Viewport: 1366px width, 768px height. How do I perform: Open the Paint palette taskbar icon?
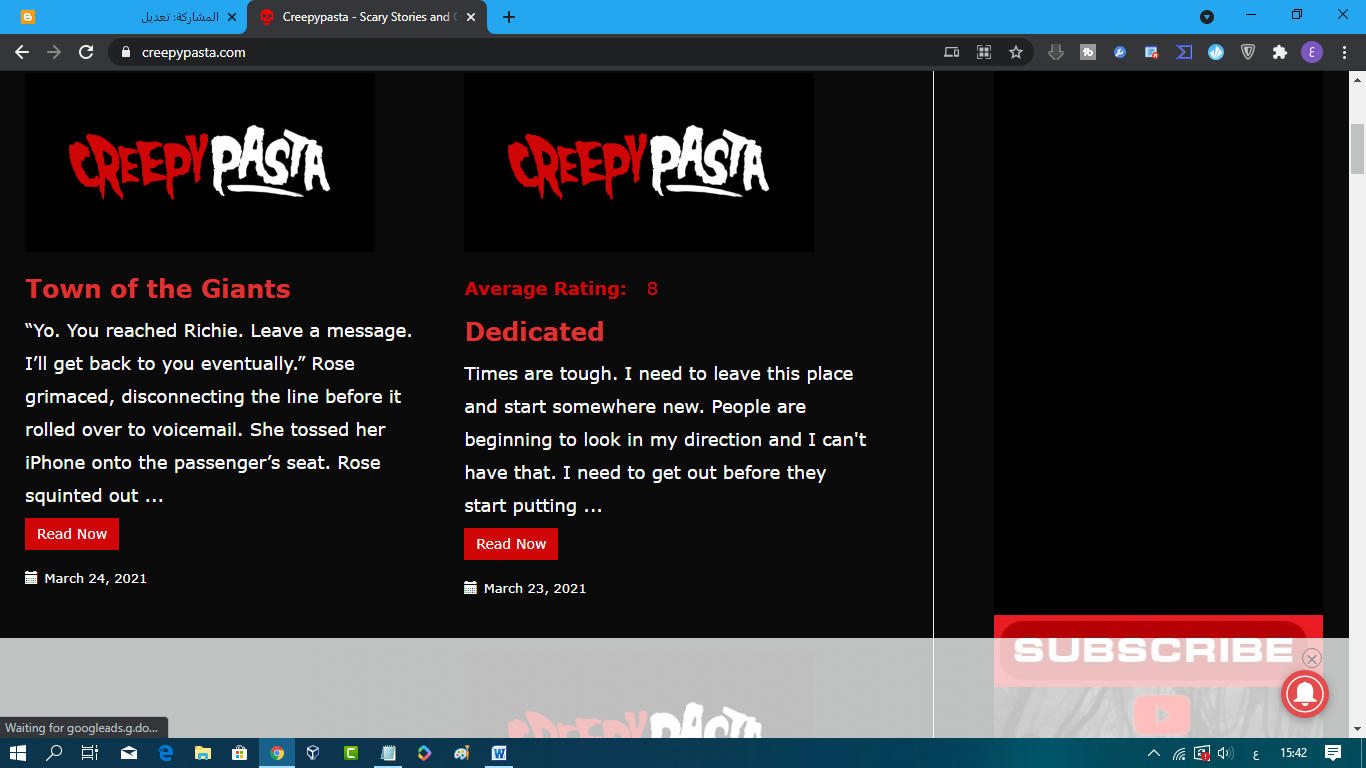pos(462,753)
